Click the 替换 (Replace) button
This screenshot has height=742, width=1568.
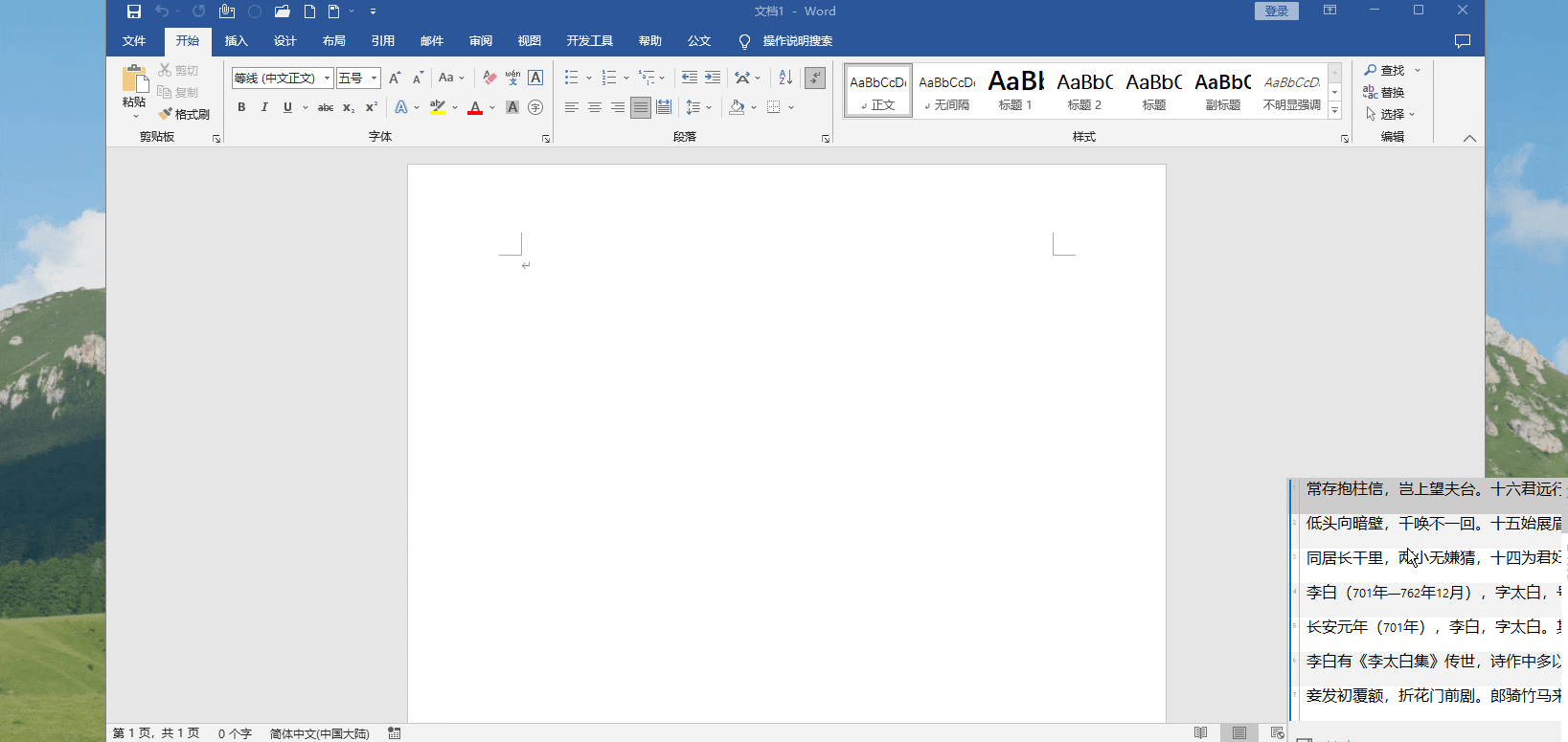point(1384,93)
